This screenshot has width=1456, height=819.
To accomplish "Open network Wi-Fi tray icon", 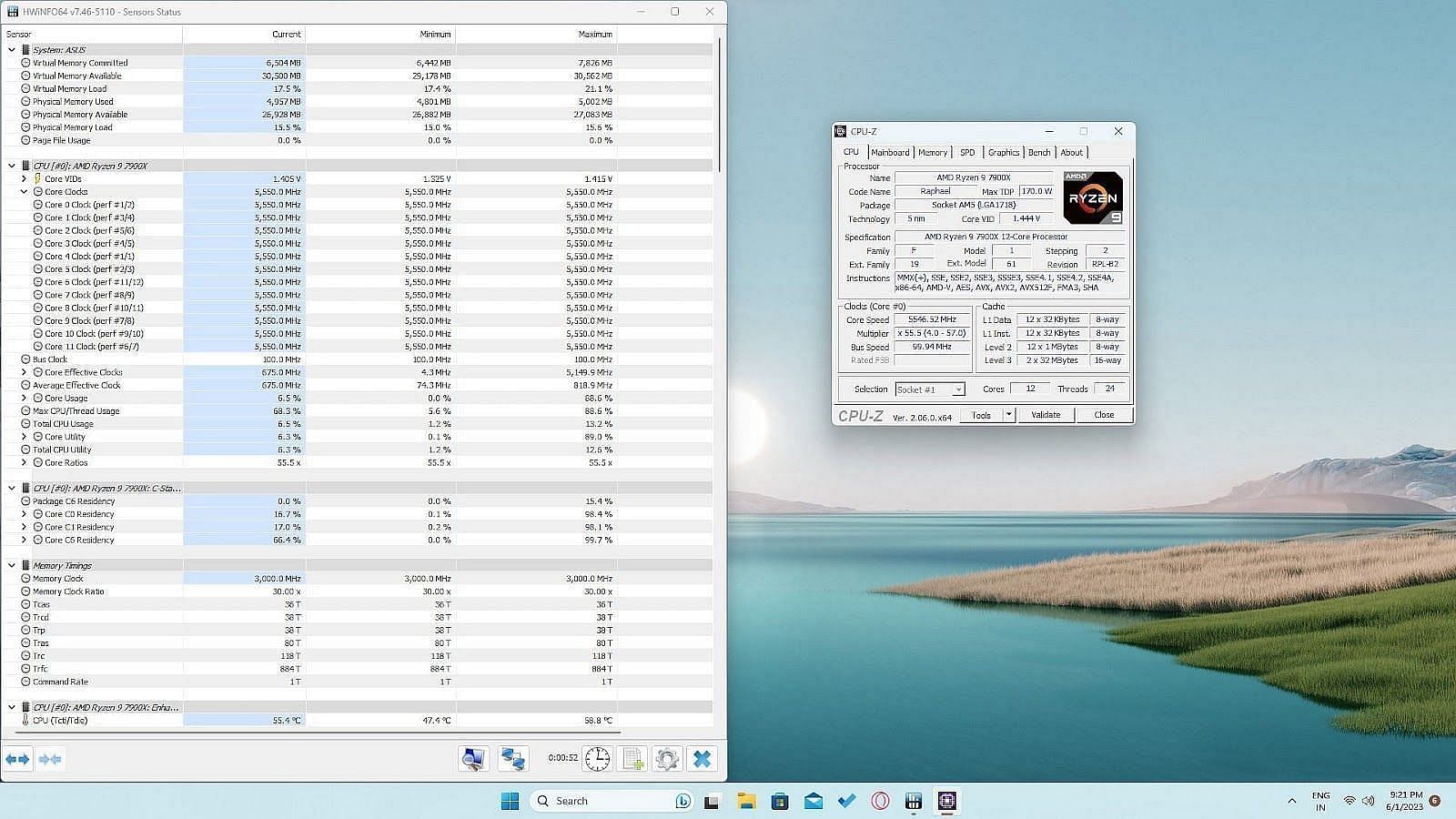I will pos(1350,801).
